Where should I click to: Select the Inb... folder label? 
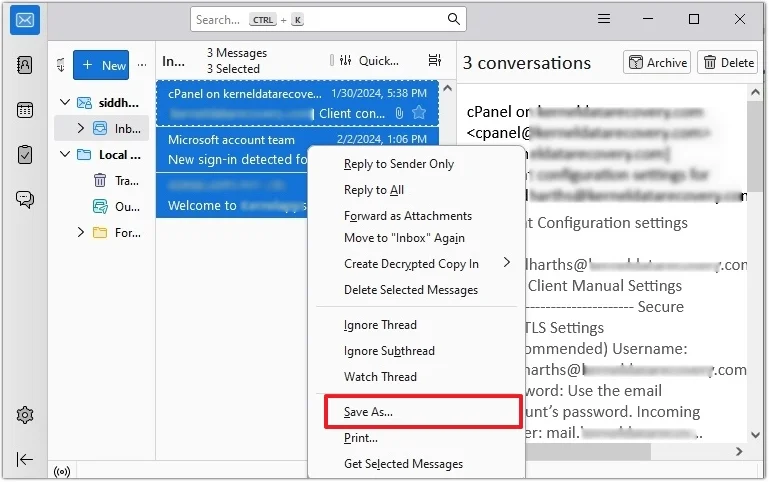click(x=128, y=129)
